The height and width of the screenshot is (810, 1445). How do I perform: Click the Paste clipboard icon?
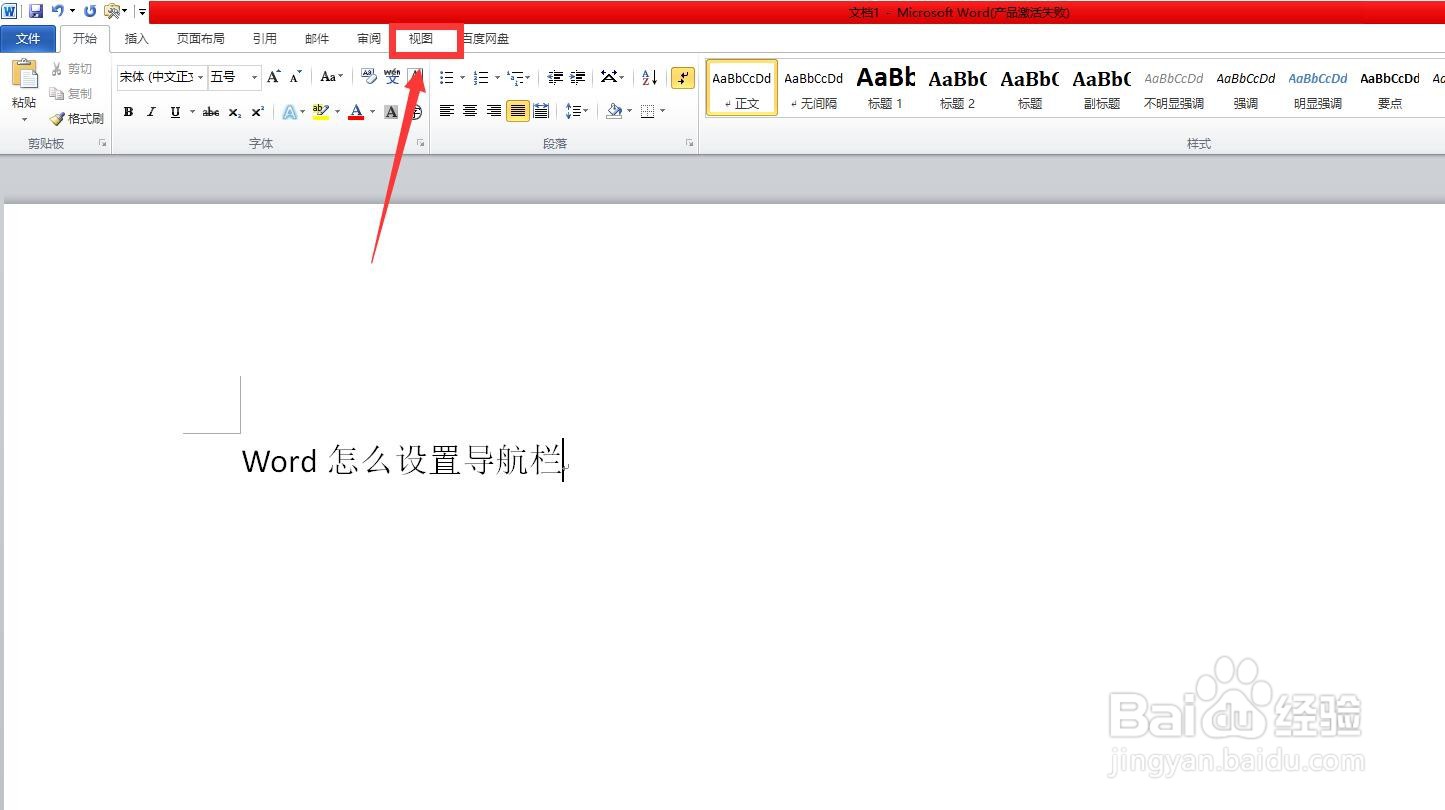click(24, 75)
